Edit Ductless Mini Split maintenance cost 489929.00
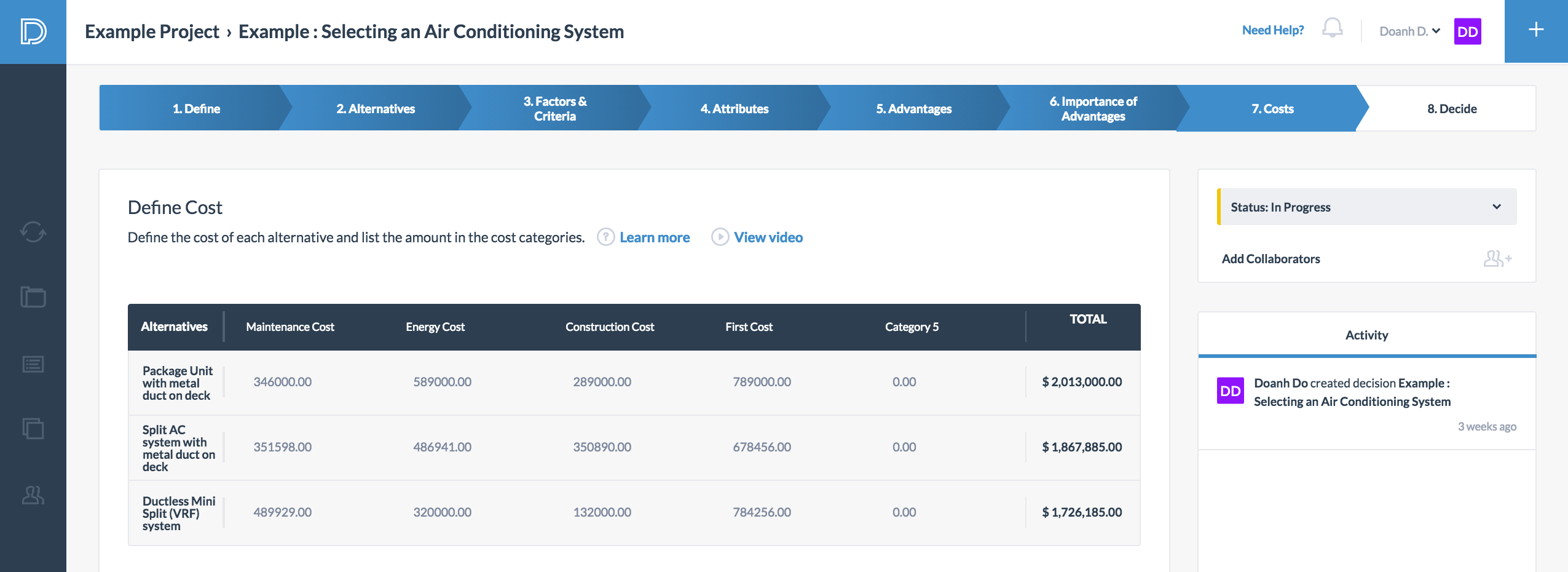The width and height of the screenshot is (1568, 572). click(x=283, y=512)
